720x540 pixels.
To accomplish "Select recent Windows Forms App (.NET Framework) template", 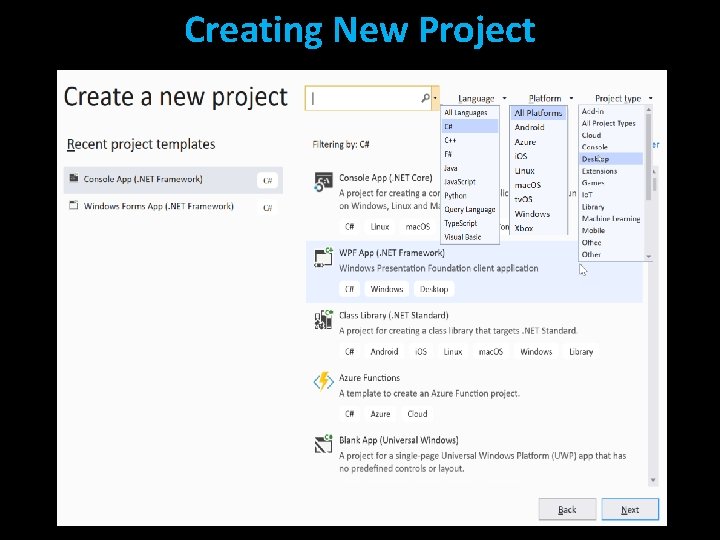I will [173, 206].
